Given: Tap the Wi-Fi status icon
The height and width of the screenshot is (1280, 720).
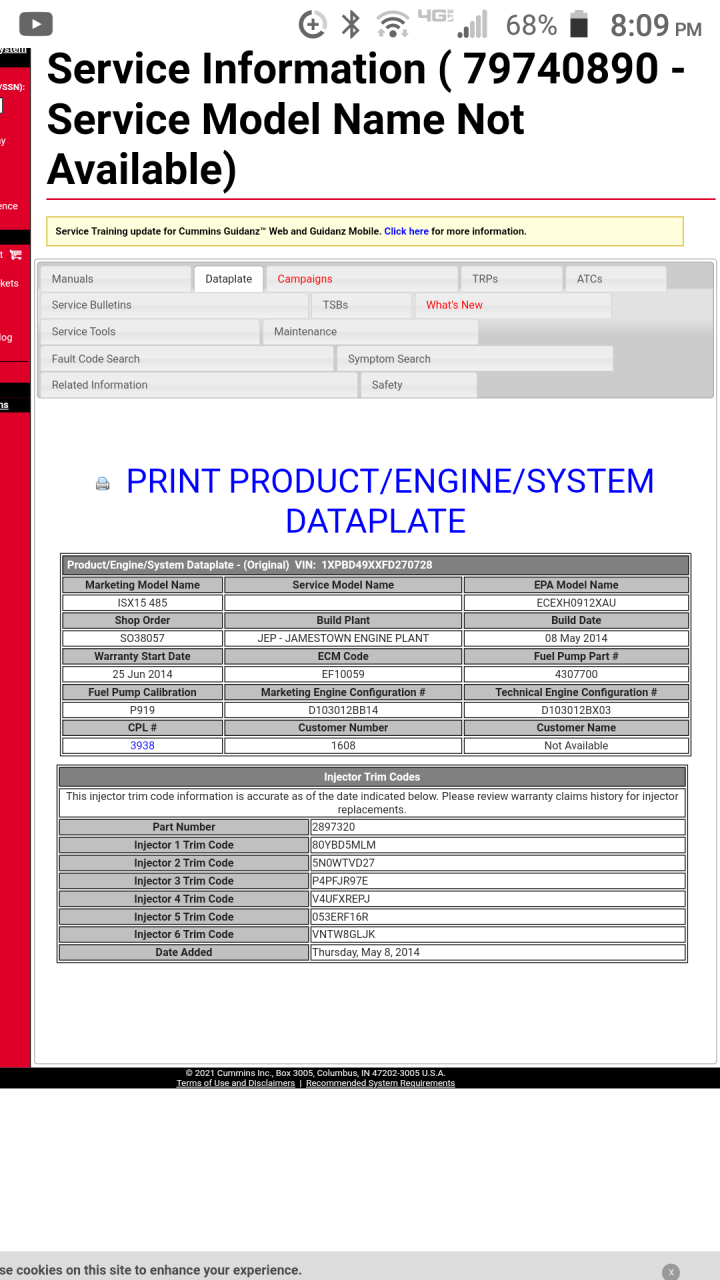Looking at the screenshot, I should [392, 24].
